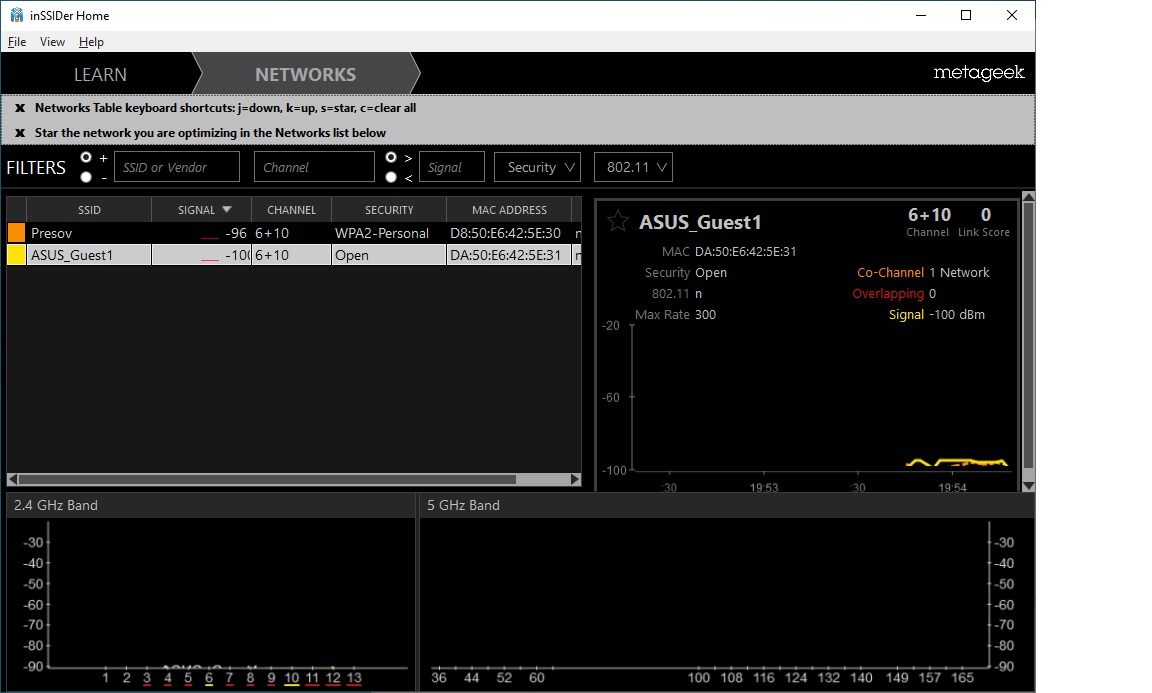The image size is (1152, 693).
Task: Click the inSSIDer app icon in title bar
Action: click(16, 15)
